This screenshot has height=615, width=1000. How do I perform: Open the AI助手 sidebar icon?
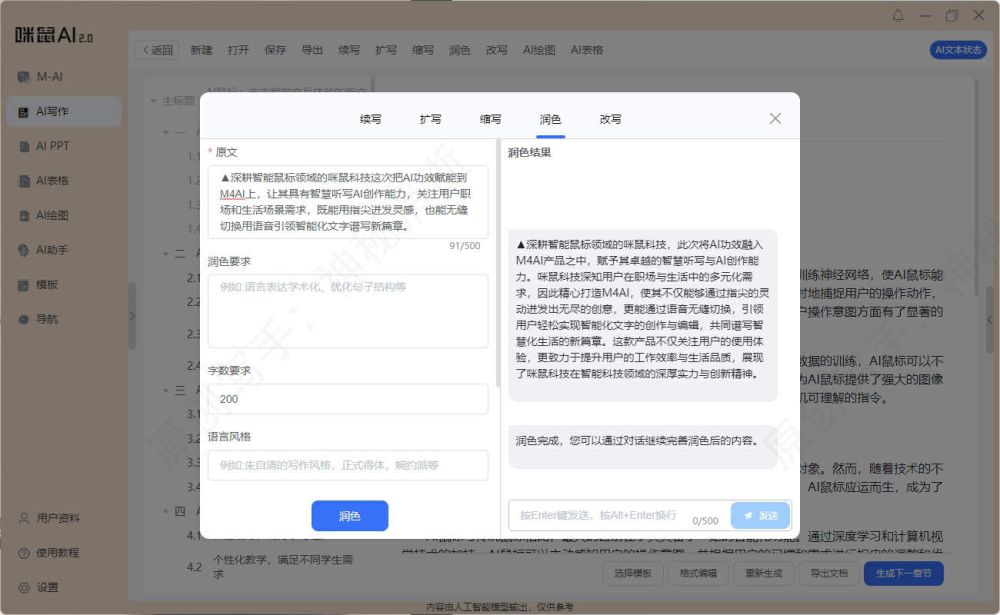(24, 250)
